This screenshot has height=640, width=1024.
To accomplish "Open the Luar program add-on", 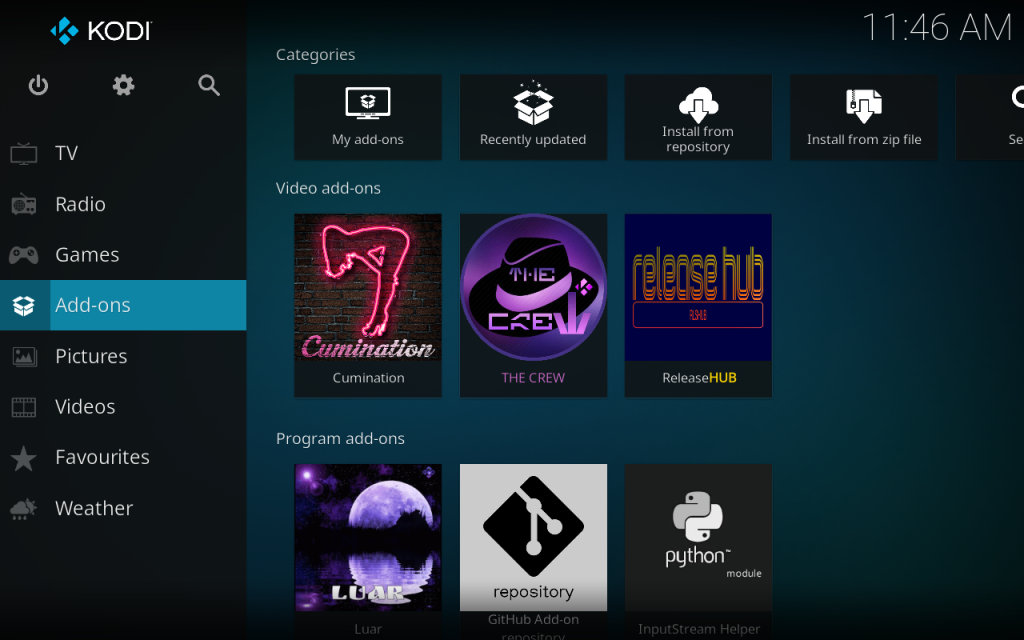I will [368, 545].
